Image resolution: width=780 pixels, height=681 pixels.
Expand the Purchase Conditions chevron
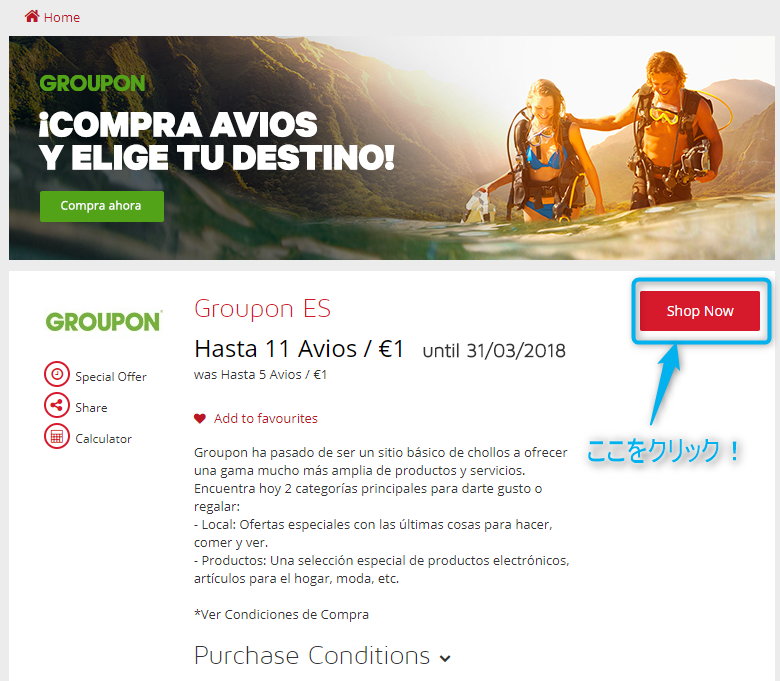point(445,658)
